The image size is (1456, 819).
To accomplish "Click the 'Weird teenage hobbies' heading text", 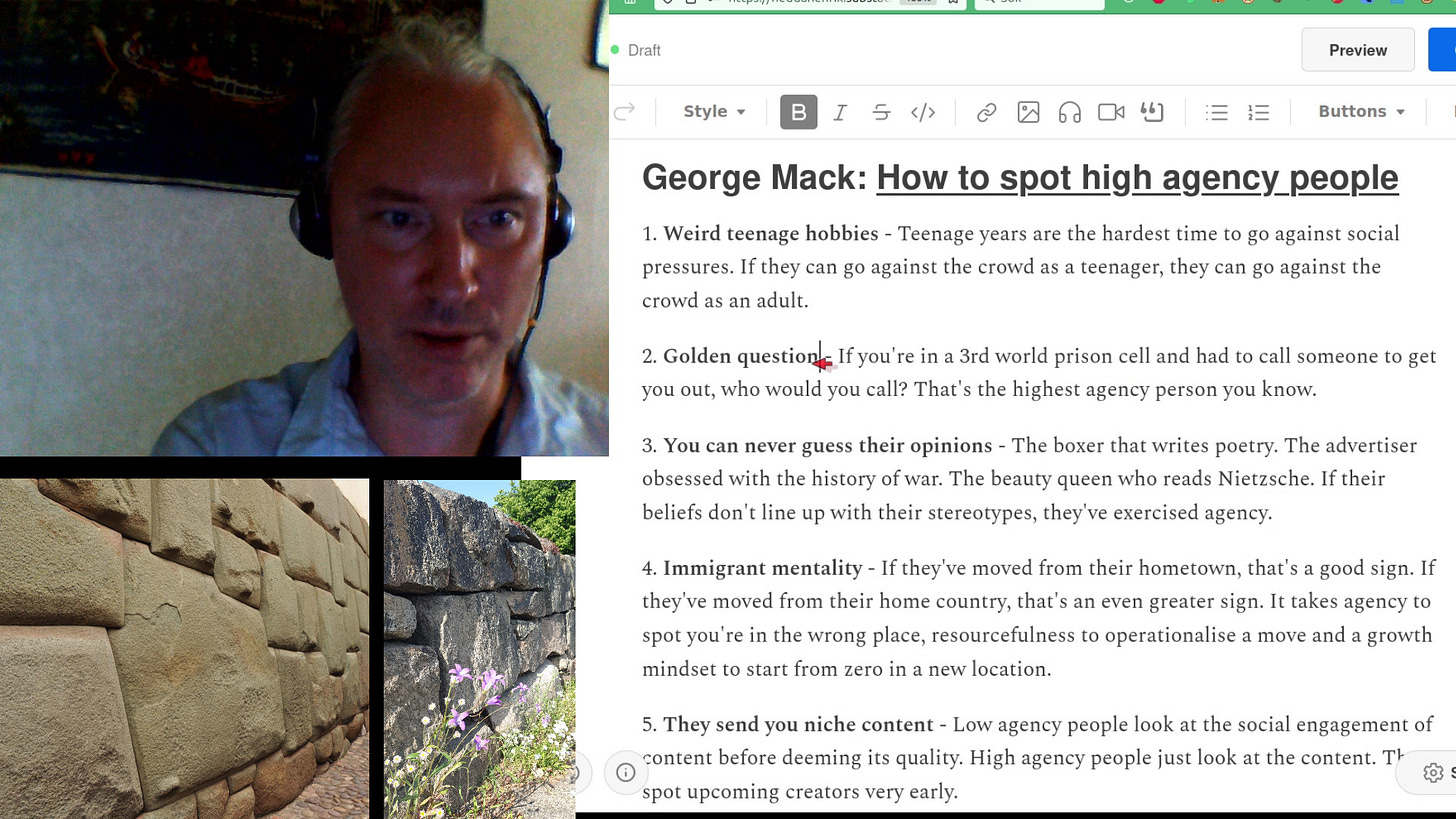I will 770,234.
